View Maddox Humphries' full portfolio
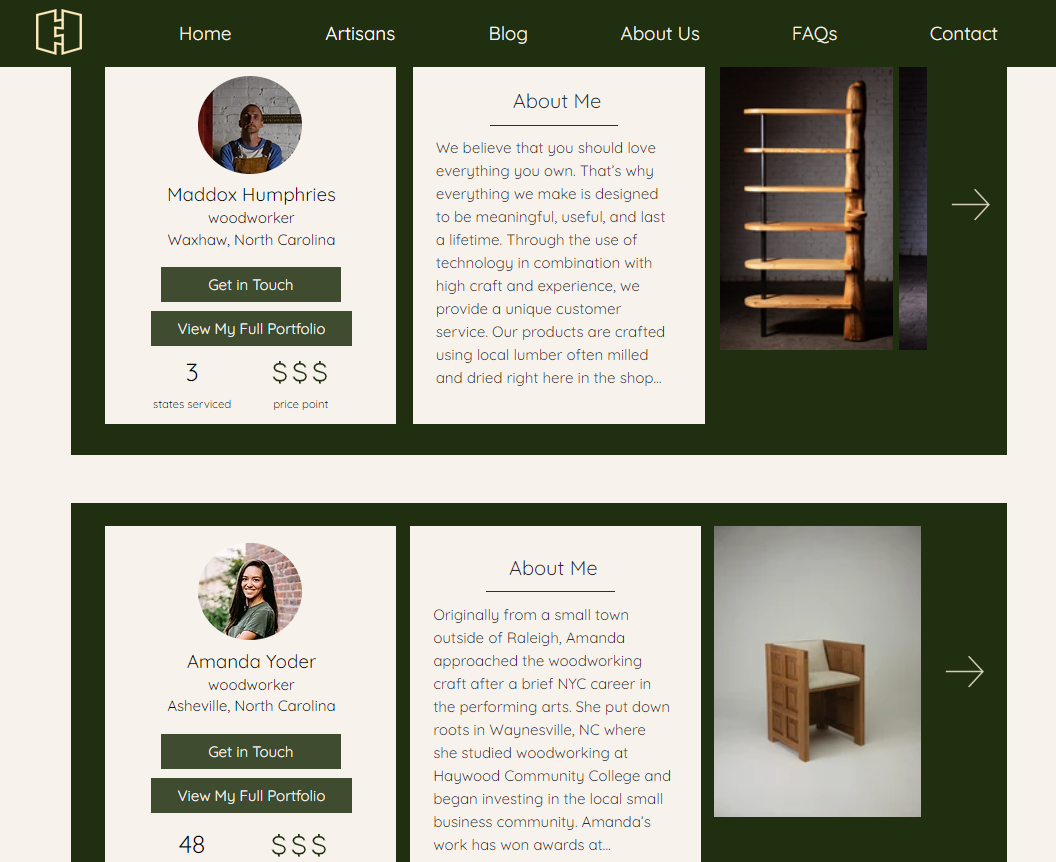This screenshot has height=862, width=1056. (x=251, y=329)
